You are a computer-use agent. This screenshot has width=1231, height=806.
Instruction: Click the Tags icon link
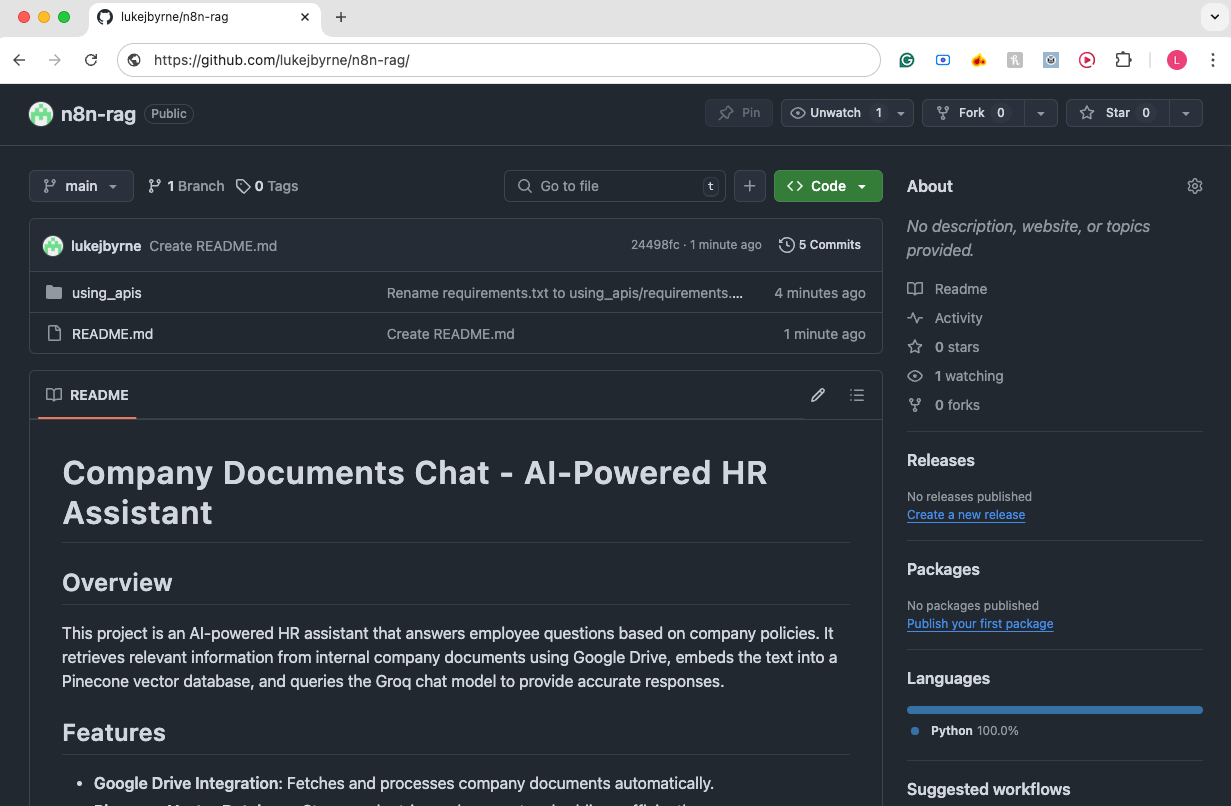point(267,186)
